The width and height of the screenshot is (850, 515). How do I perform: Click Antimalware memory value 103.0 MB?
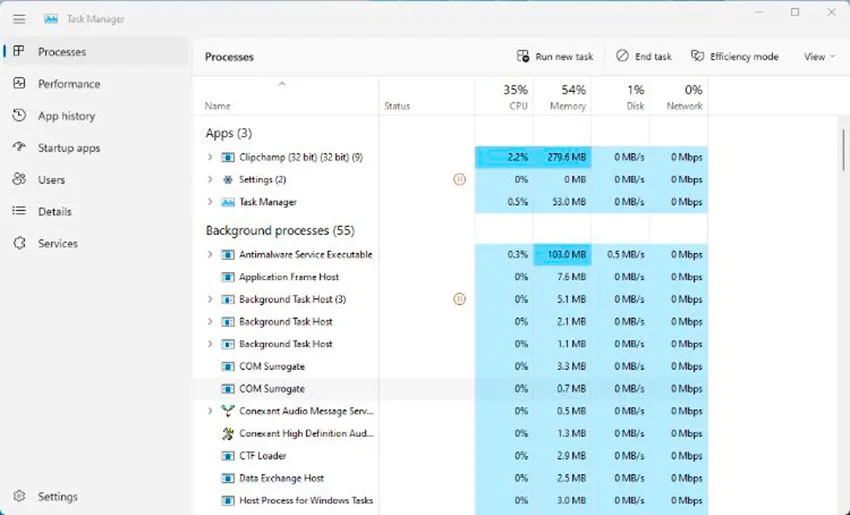[x=566, y=255]
